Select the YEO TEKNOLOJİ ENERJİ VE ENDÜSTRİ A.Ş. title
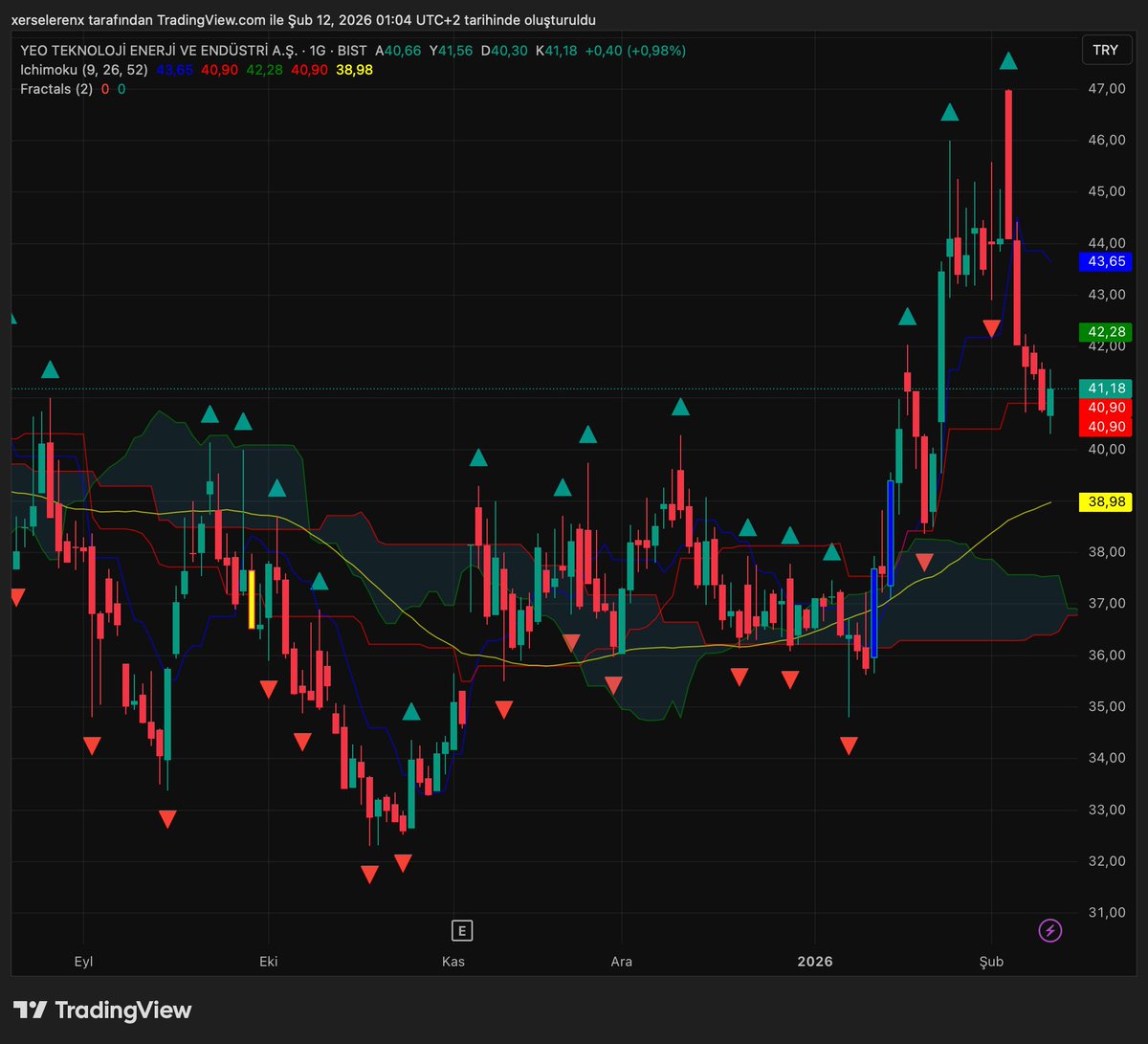1148x1044 pixels. [x=160, y=51]
